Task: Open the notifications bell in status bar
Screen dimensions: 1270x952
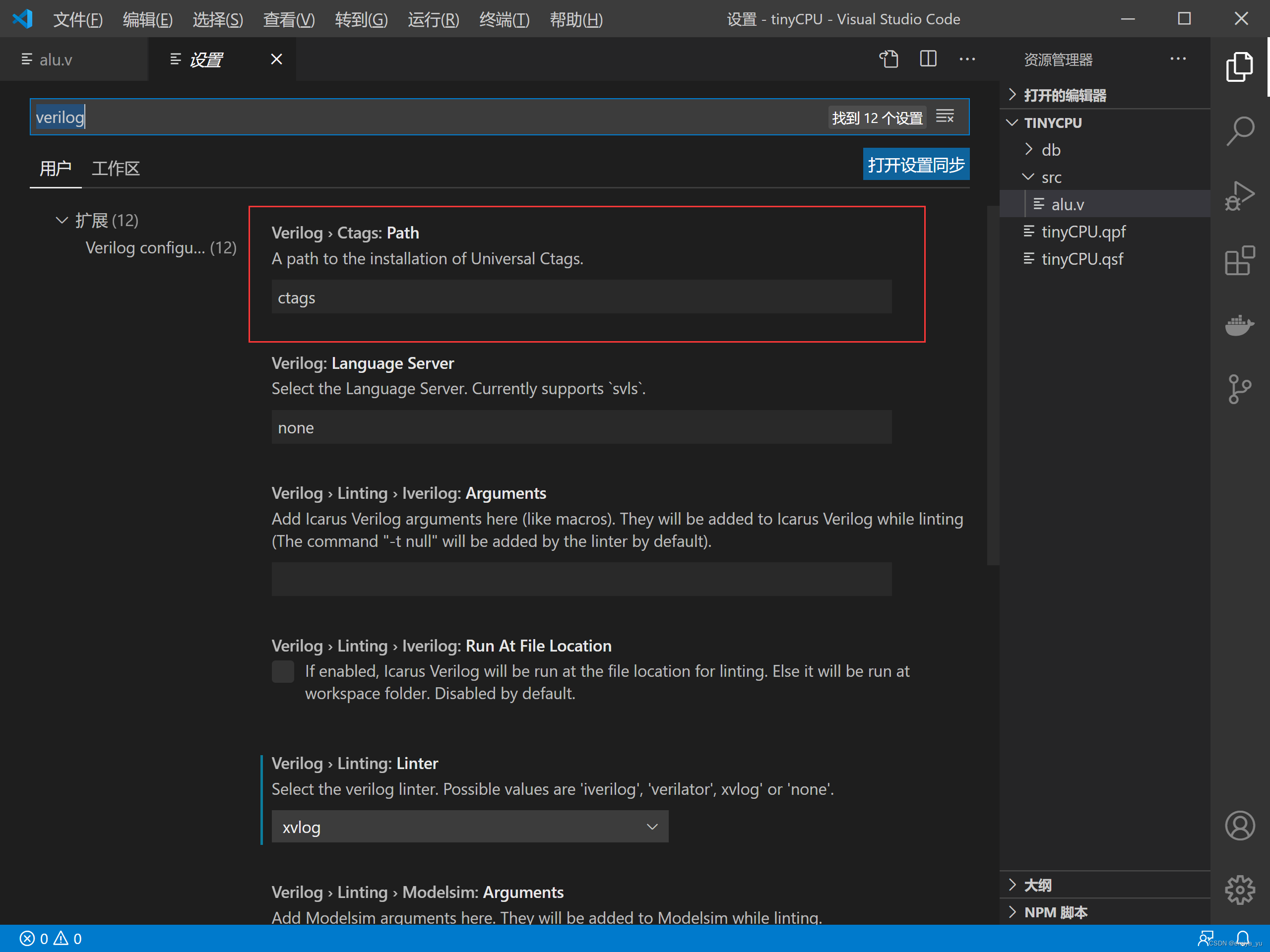Action: [x=1245, y=939]
